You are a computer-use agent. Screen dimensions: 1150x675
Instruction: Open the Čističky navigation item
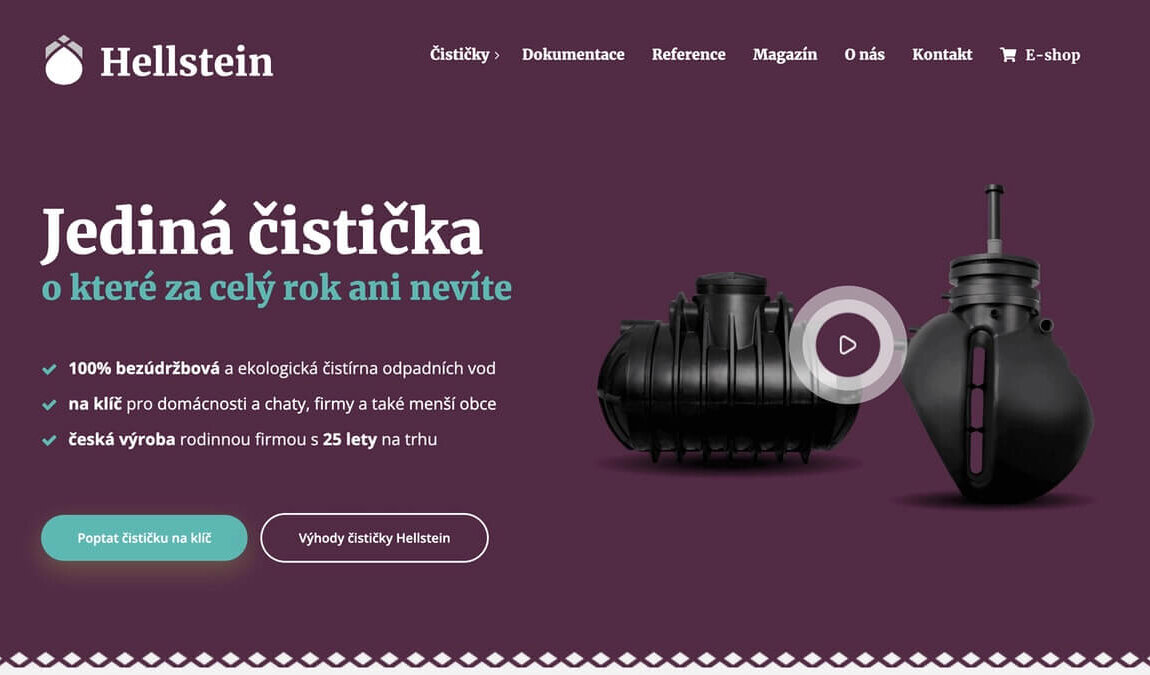click(x=460, y=54)
